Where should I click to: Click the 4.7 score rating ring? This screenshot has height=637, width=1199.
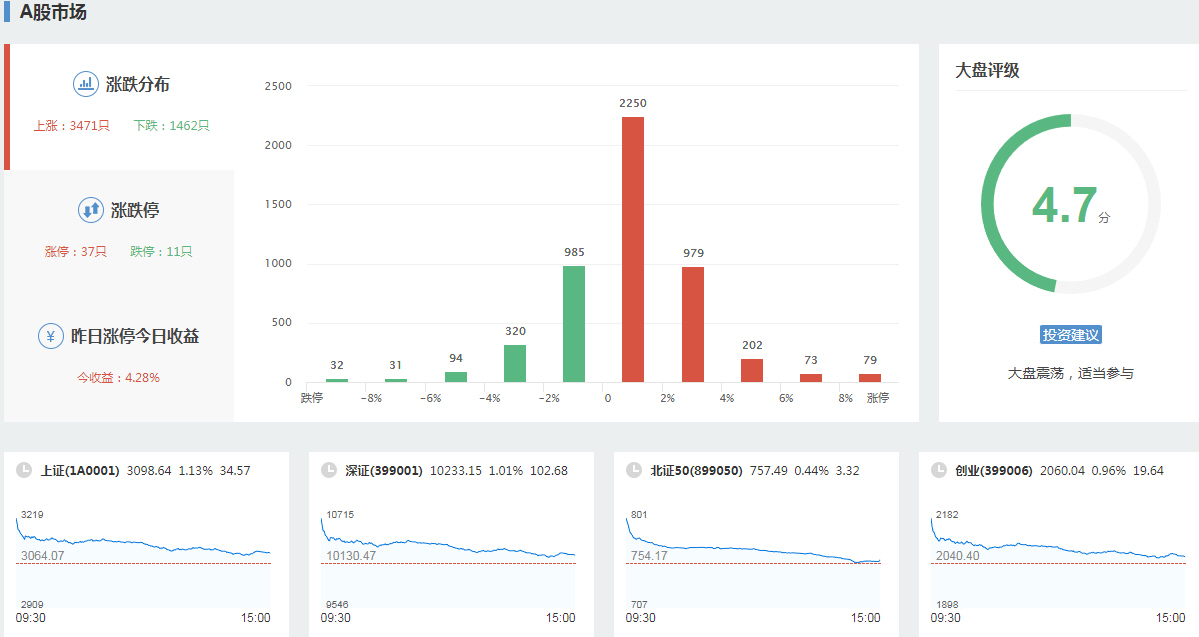pos(1070,204)
